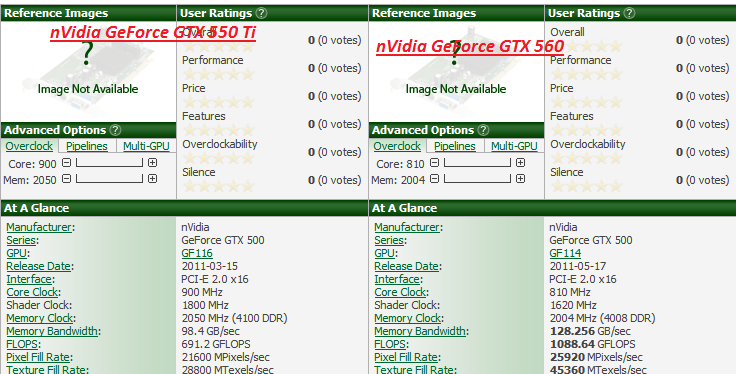The image size is (736, 374).
Task: Click the value '691.2 GFLOPS'
Action: pos(216,344)
